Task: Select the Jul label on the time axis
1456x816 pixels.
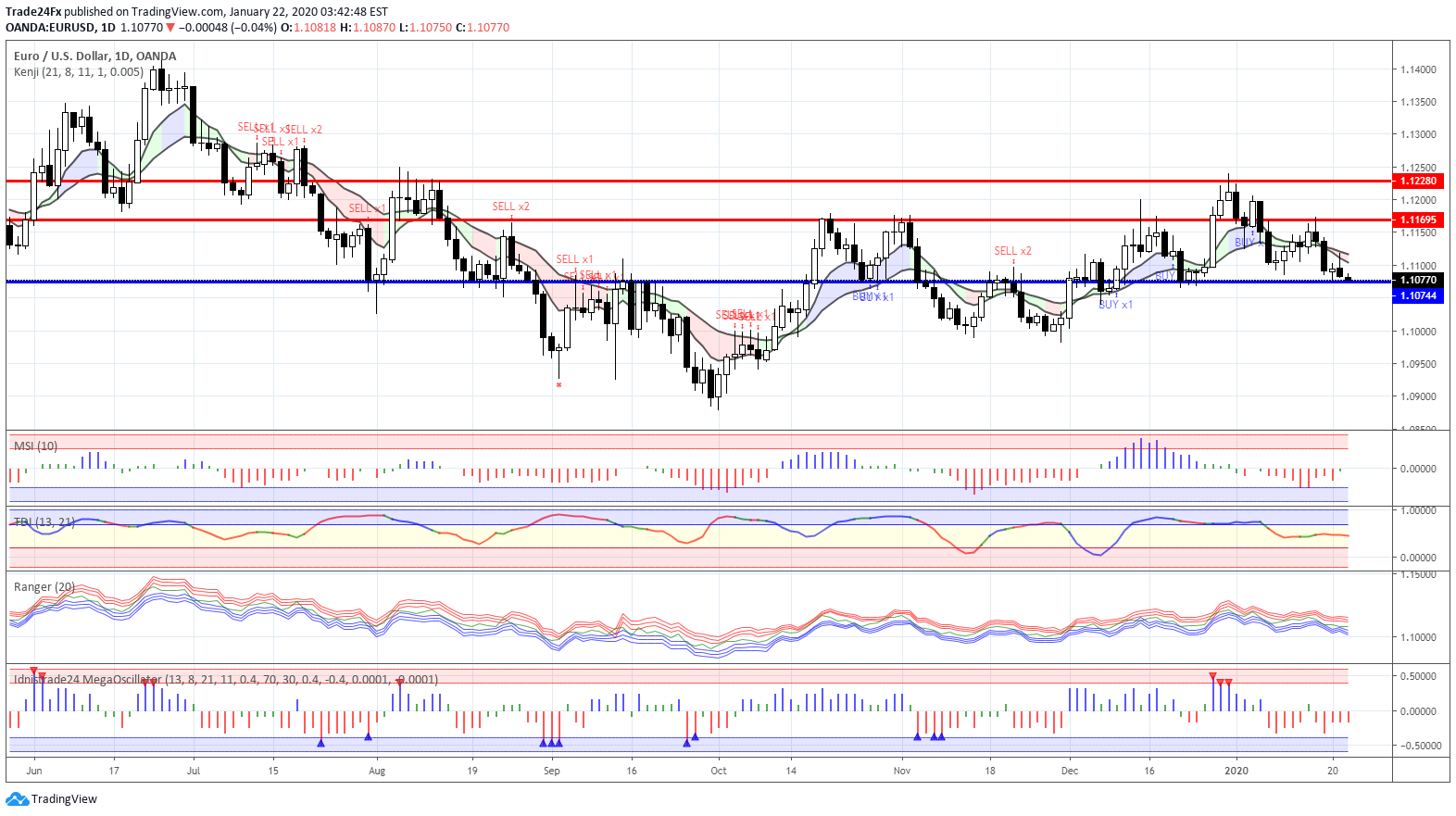Action: click(x=194, y=771)
